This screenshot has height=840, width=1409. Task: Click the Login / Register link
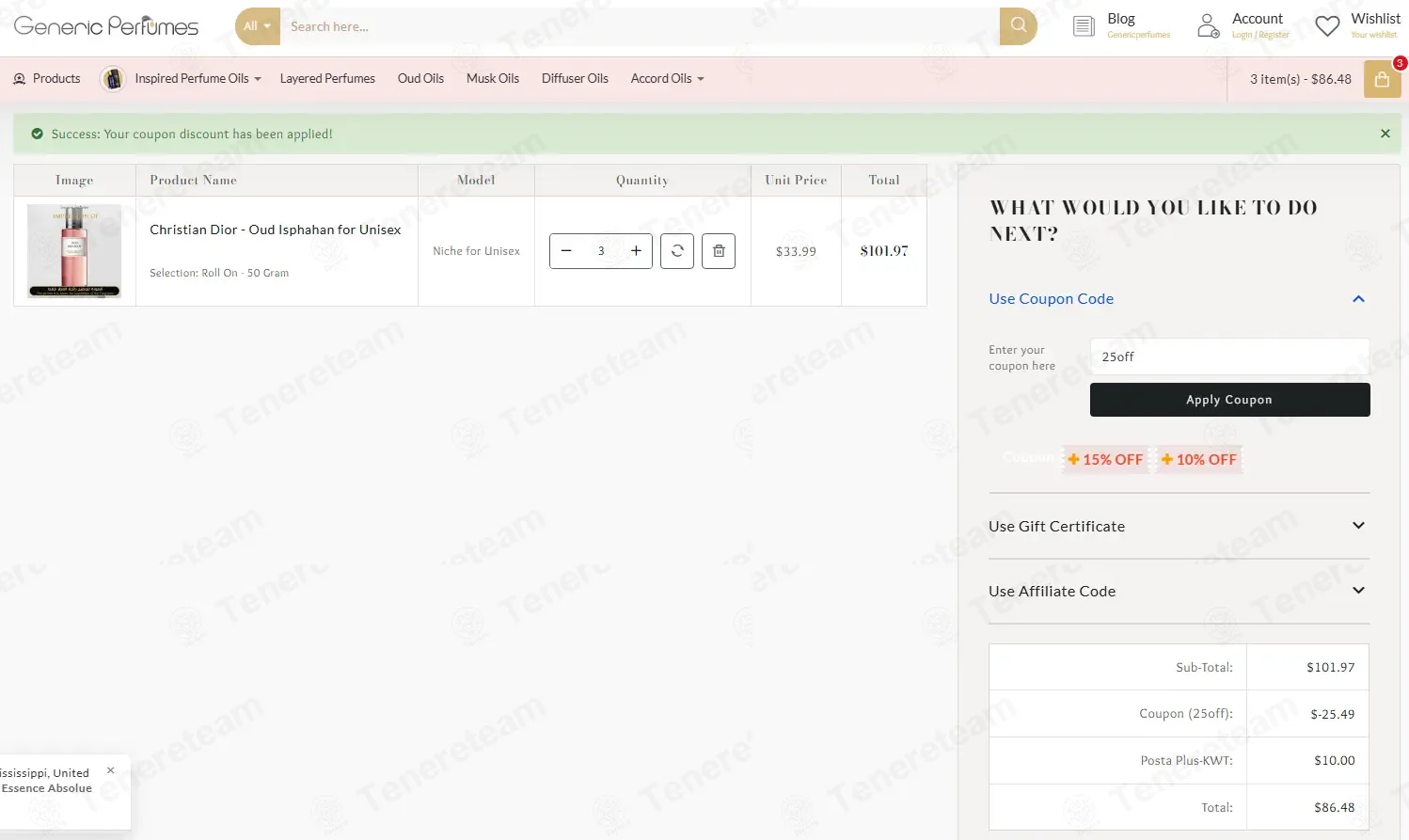[x=1260, y=35]
